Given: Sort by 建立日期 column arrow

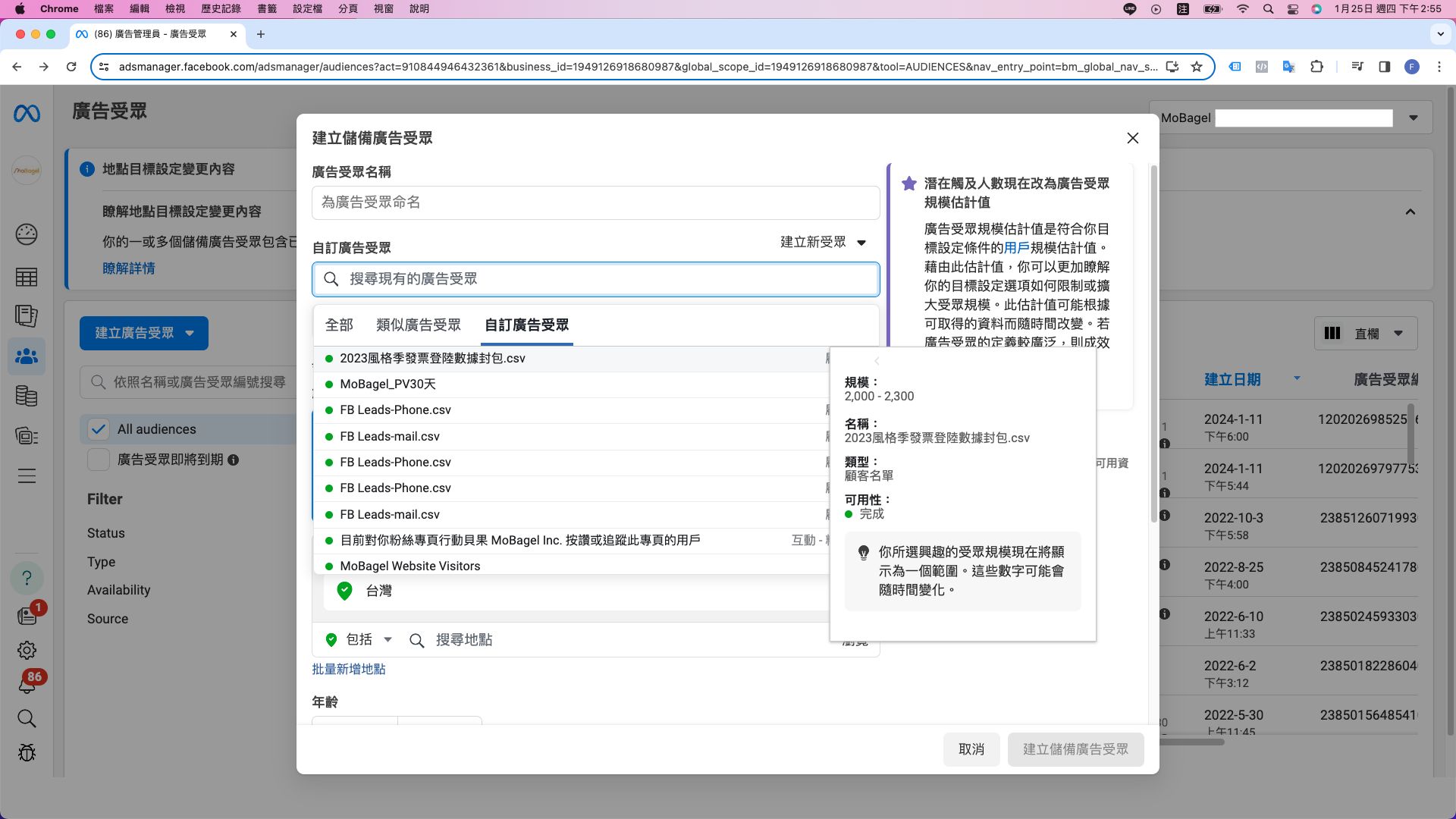Looking at the screenshot, I should 1297,378.
